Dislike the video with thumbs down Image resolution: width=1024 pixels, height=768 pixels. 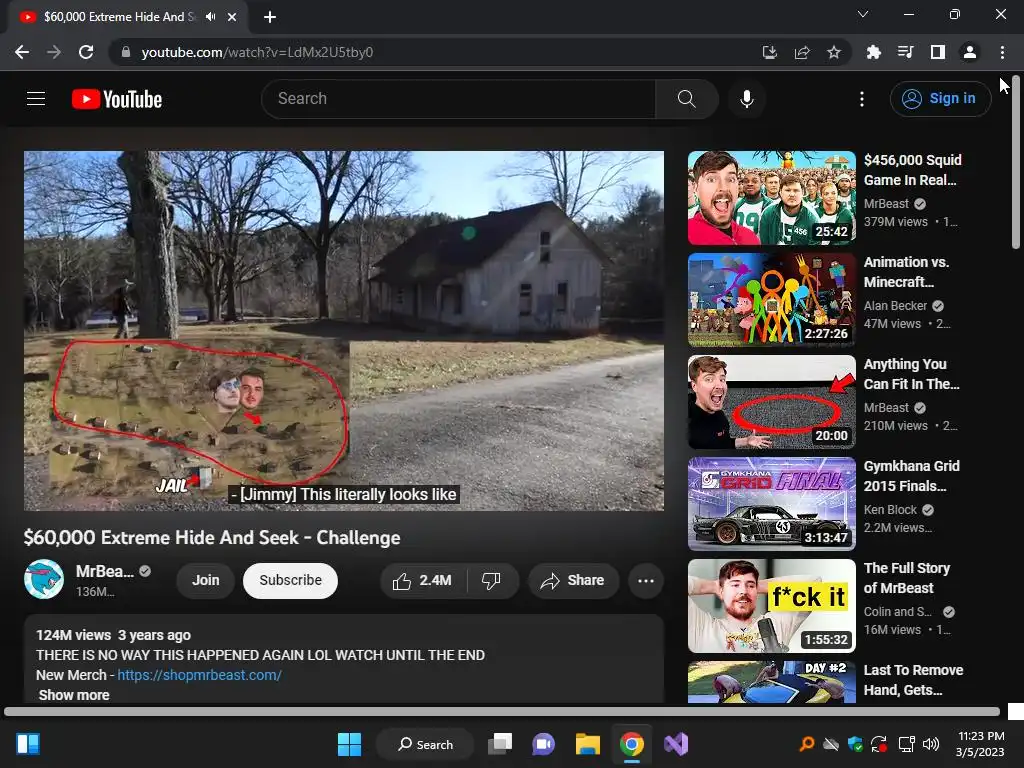pos(491,581)
